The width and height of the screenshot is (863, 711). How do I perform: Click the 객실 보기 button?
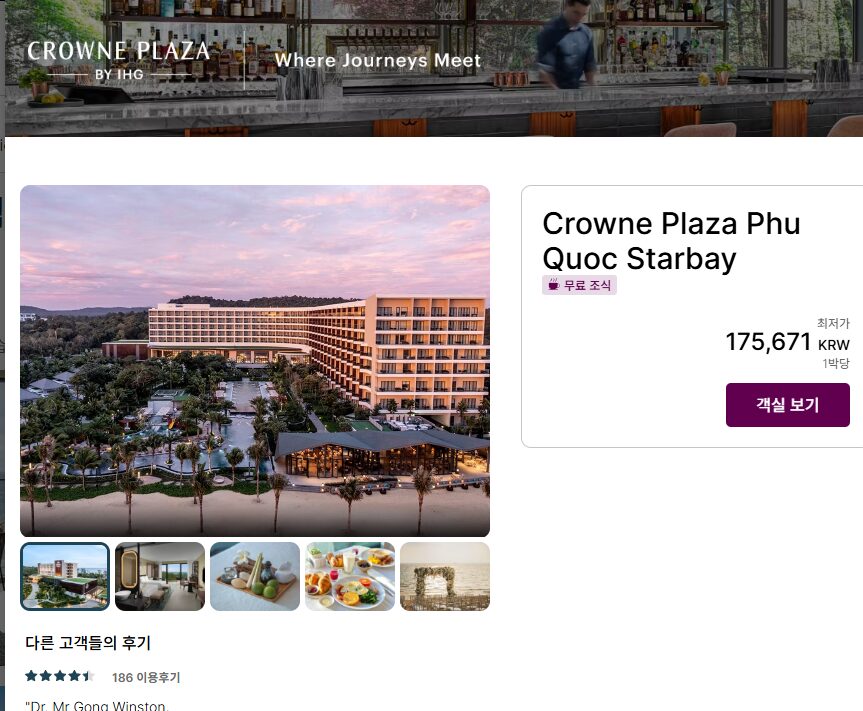(787, 405)
